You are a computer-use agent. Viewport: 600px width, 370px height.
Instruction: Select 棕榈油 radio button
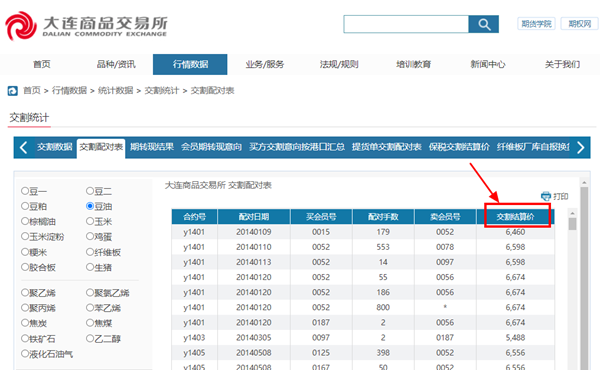coord(25,221)
